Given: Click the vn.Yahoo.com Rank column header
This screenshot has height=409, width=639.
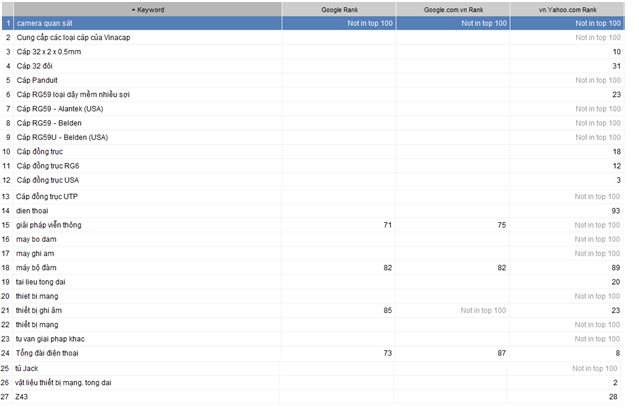Looking at the screenshot, I should tap(567, 9).
